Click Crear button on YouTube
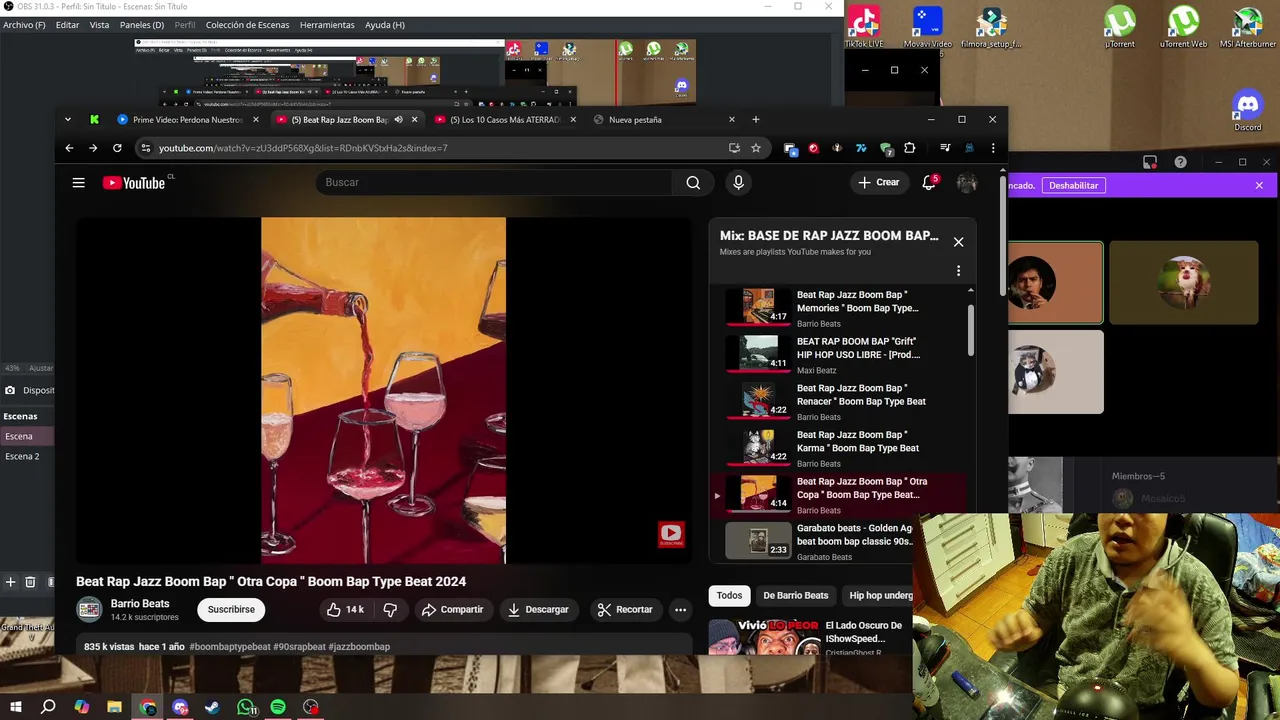 click(x=879, y=182)
